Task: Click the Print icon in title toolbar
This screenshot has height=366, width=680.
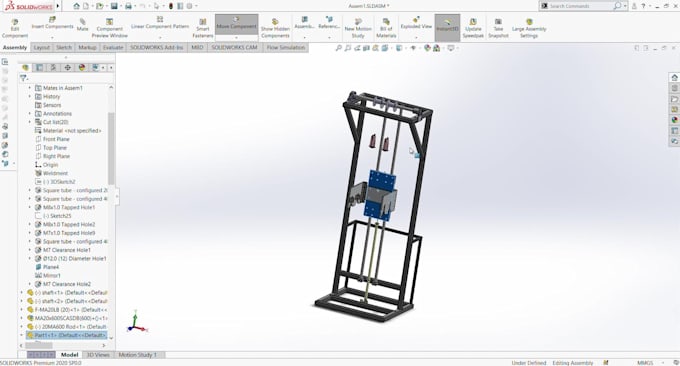Action: (x=128, y=6)
